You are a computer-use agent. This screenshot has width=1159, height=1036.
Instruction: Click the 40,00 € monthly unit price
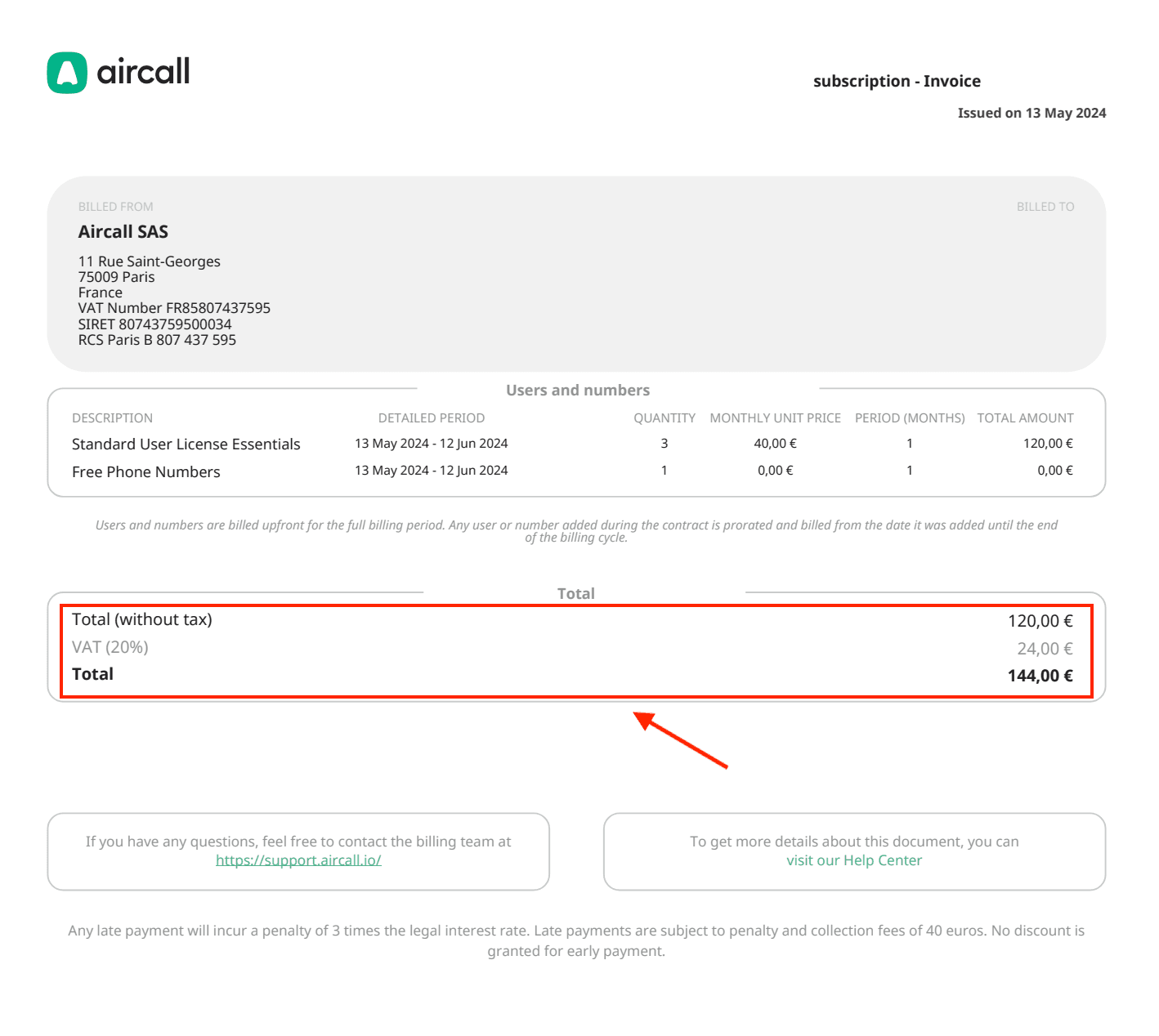775,444
